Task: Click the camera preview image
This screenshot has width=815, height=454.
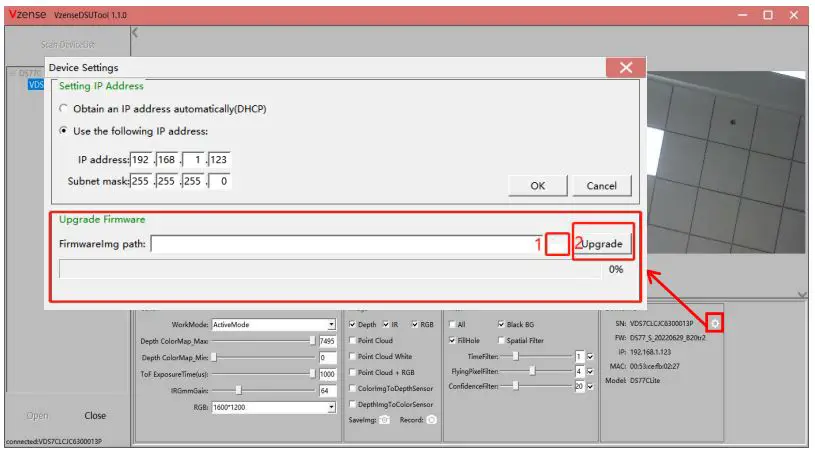Action: pyautogui.click(x=726, y=162)
